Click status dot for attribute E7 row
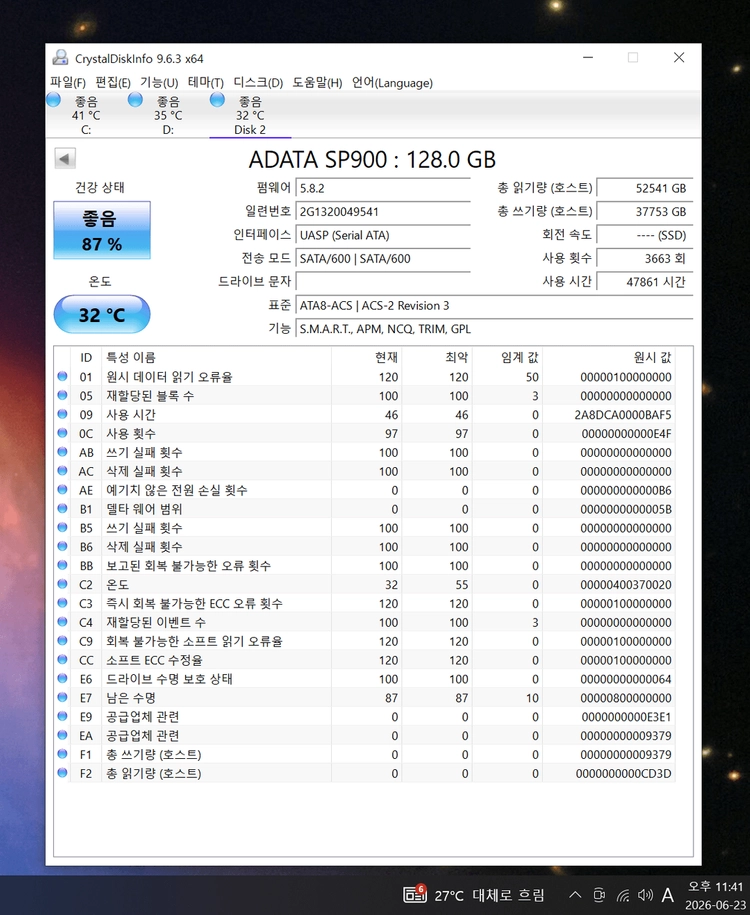The width and height of the screenshot is (750, 915). click(x=62, y=697)
